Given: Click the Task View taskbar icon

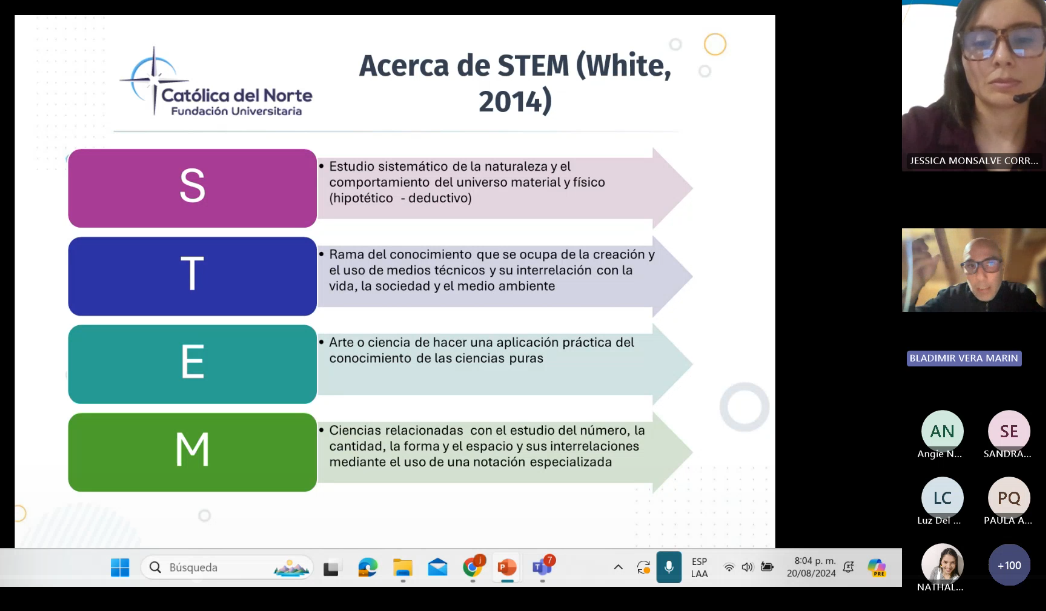Looking at the screenshot, I should tap(332, 568).
